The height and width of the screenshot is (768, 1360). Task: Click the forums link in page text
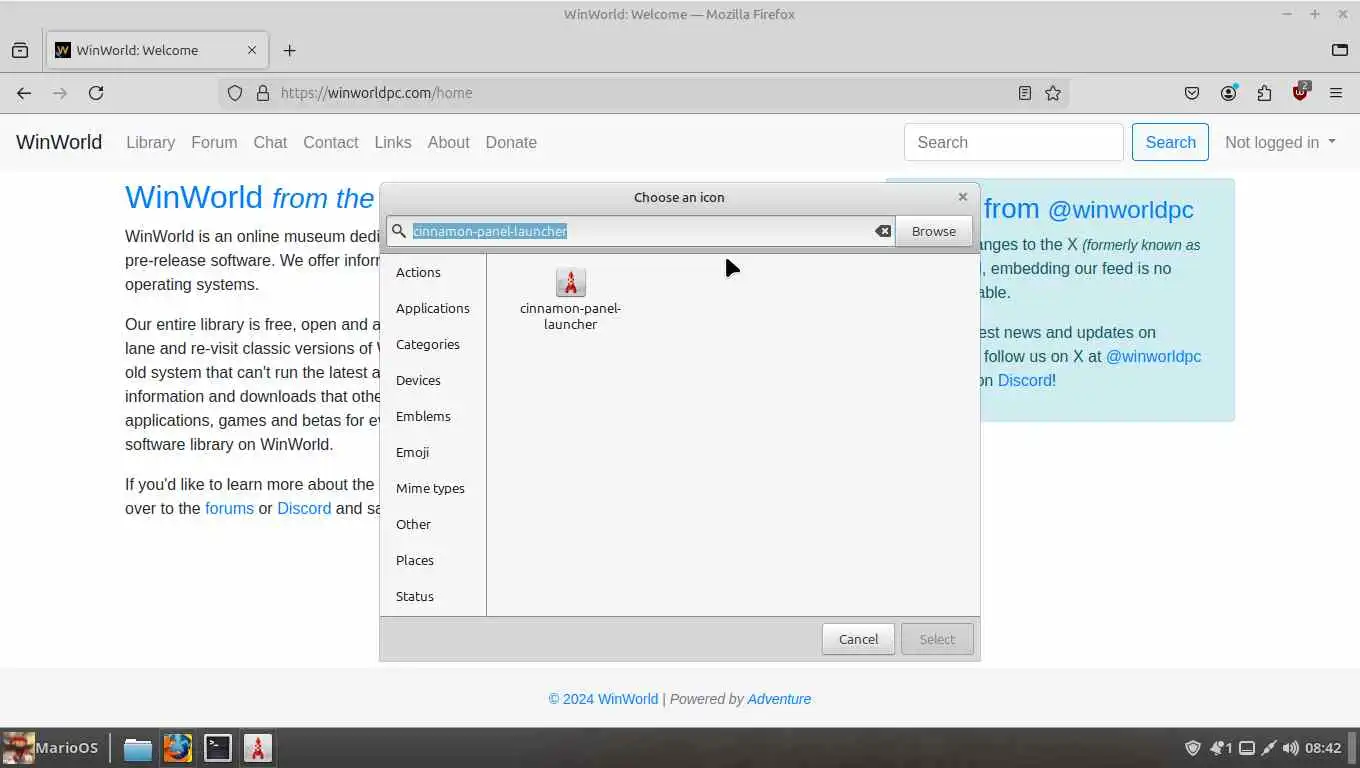229,508
